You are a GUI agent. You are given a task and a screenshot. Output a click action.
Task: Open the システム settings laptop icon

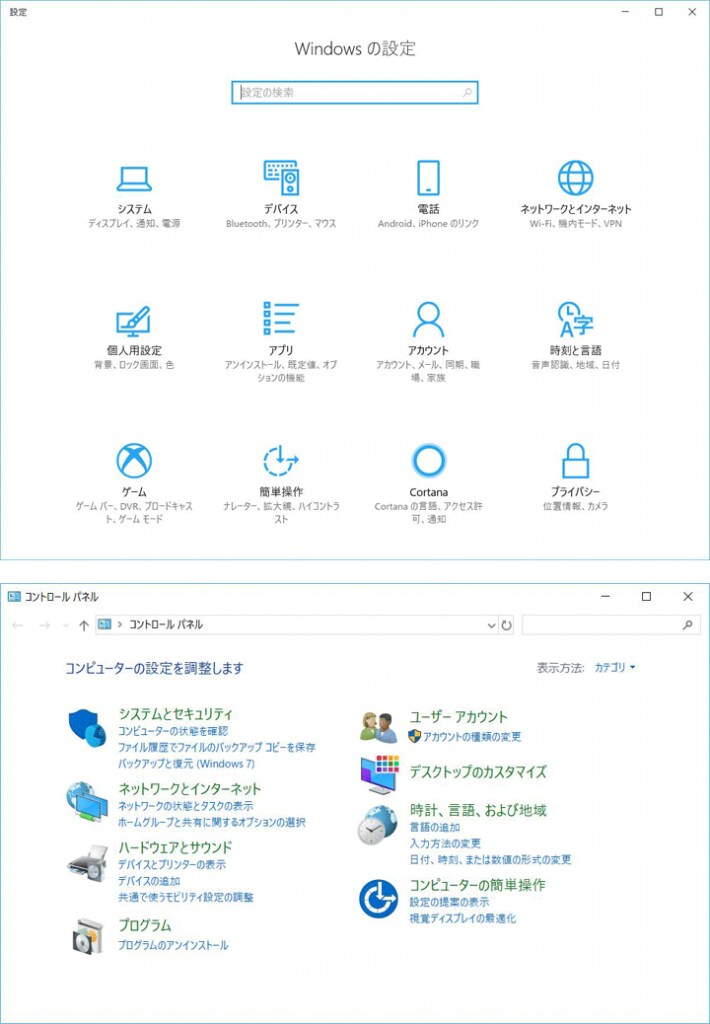pos(134,178)
